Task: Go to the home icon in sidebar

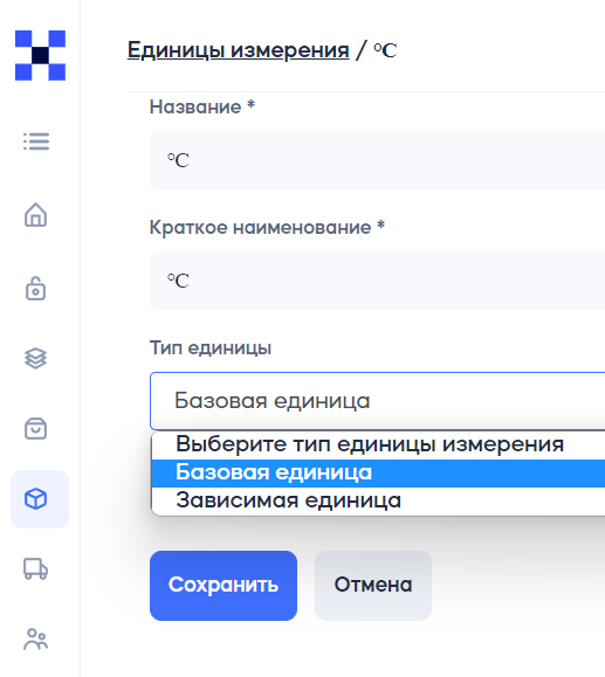Action: [36, 215]
